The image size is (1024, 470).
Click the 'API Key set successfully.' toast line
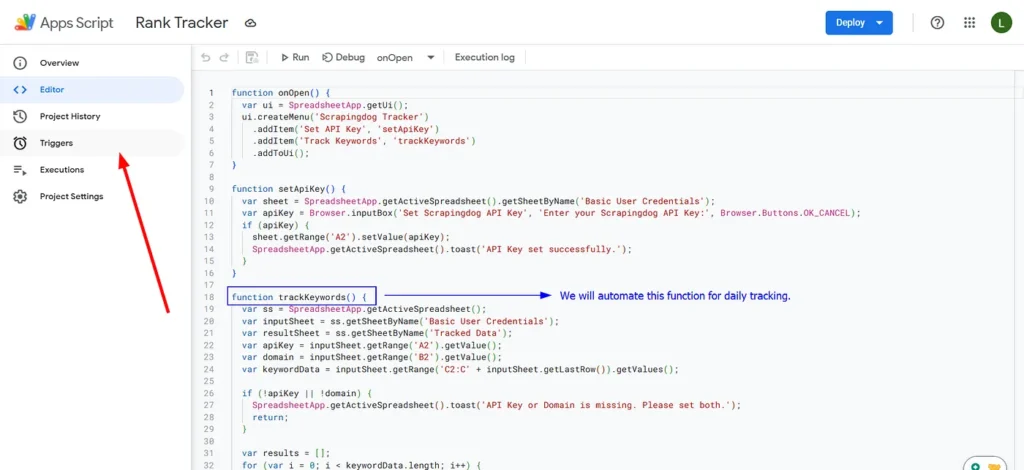click(442, 249)
